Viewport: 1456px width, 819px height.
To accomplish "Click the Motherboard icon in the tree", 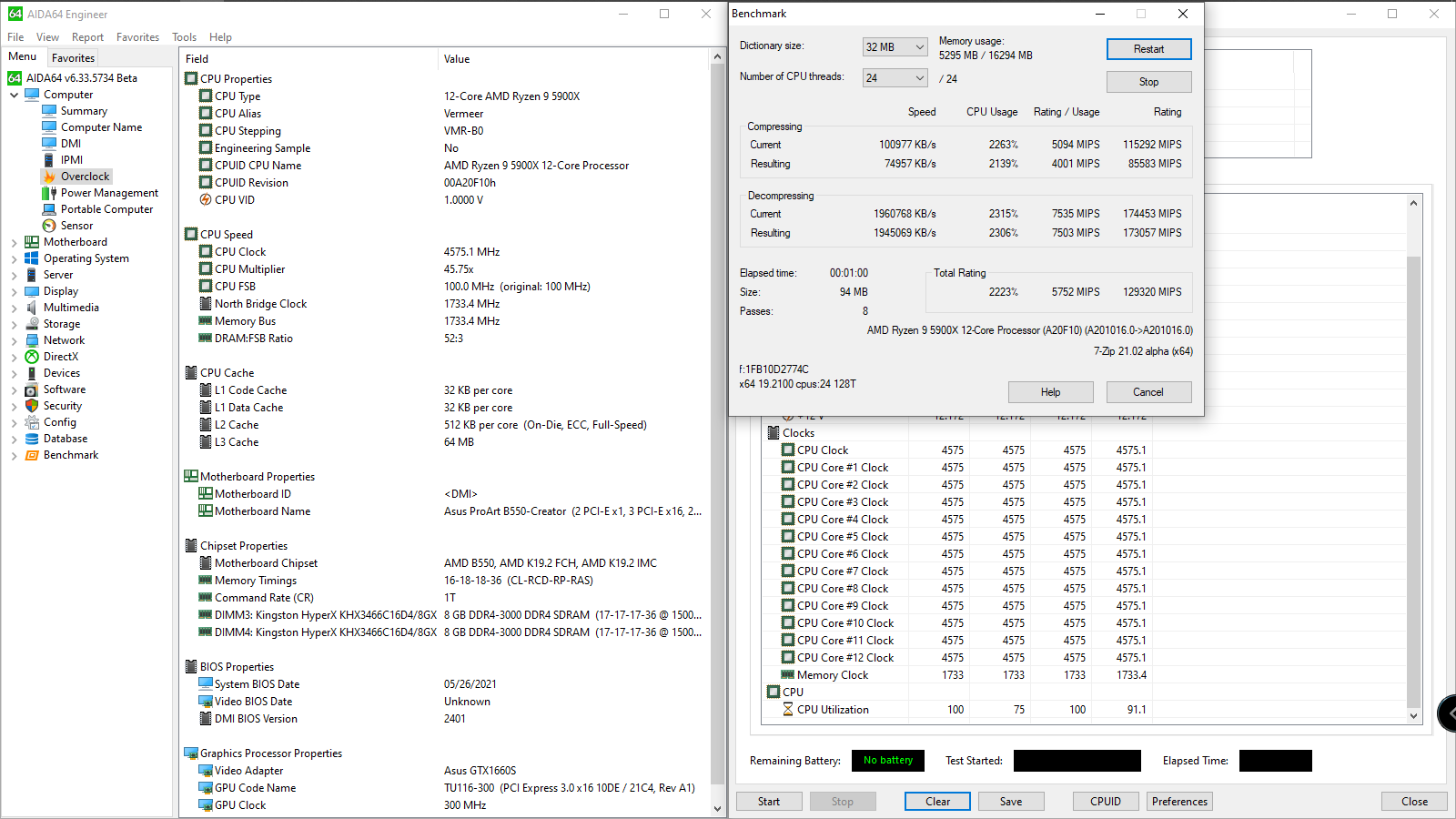I will [32, 242].
